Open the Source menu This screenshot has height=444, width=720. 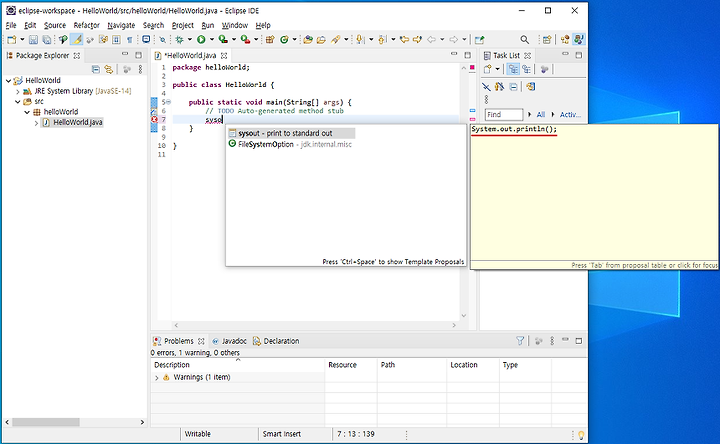[55, 25]
